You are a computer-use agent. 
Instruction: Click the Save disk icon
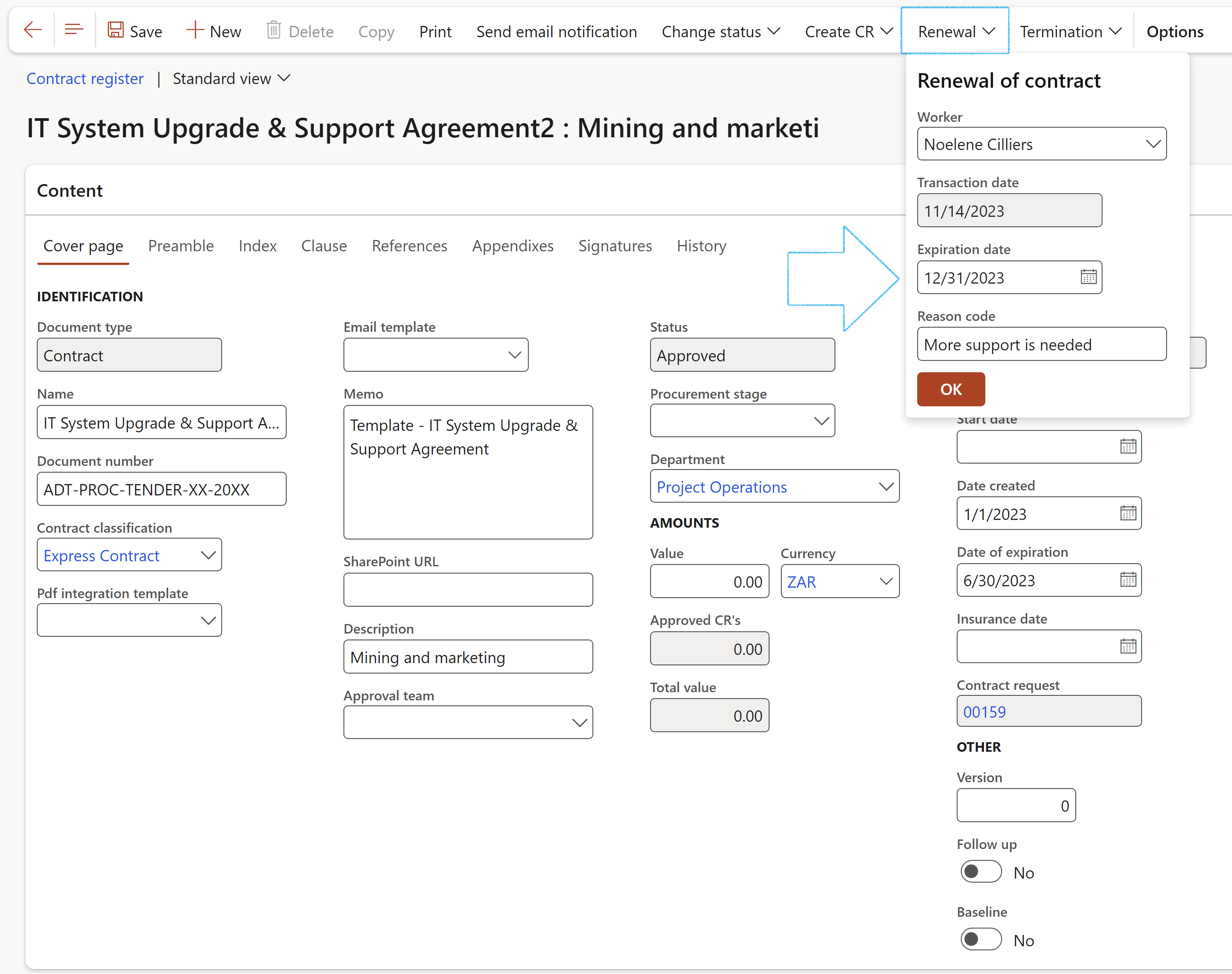[x=116, y=30]
